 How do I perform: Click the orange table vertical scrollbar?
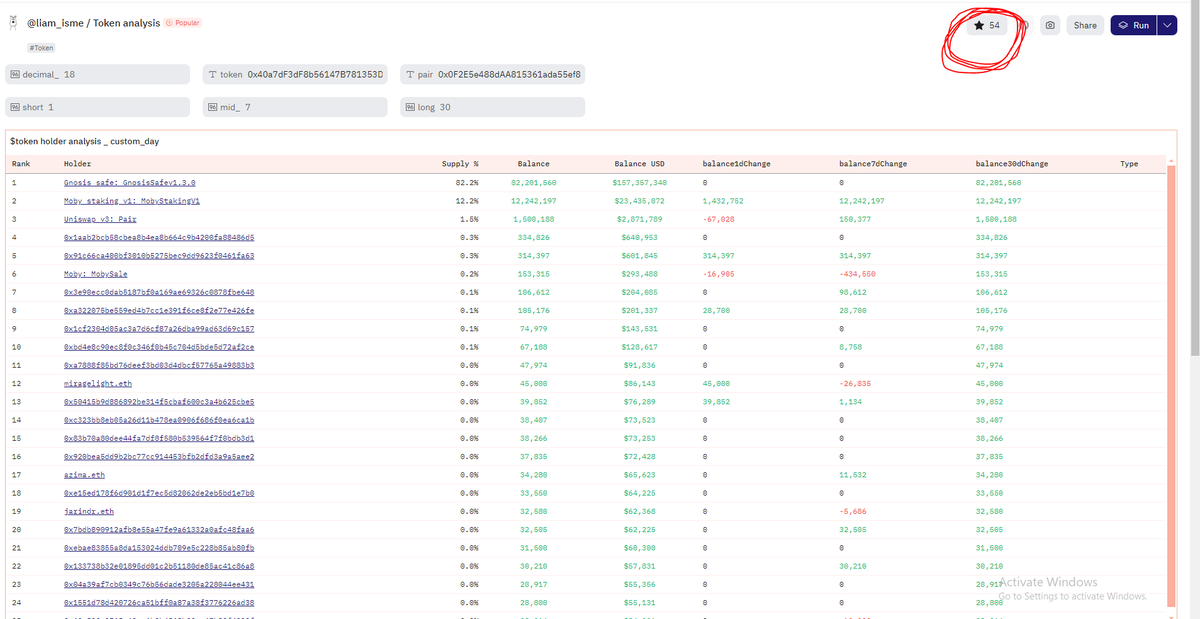tap(1171, 385)
